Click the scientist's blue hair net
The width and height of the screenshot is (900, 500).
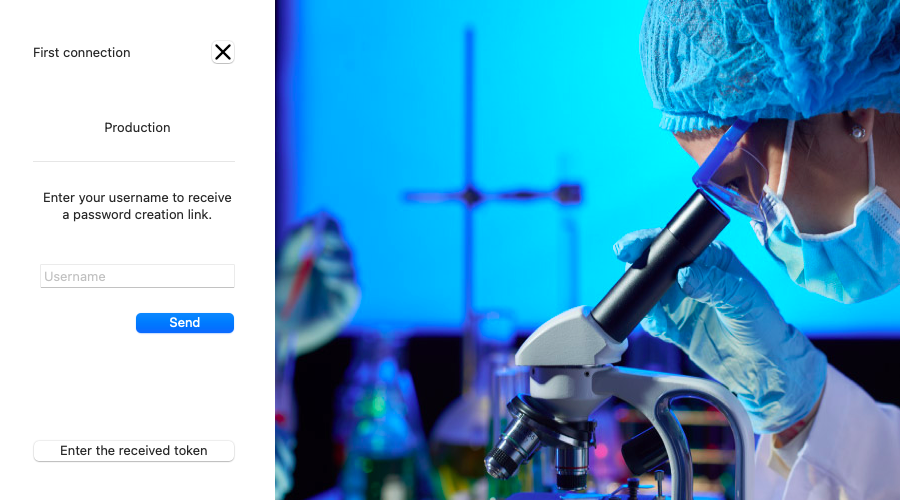tap(769, 60)
